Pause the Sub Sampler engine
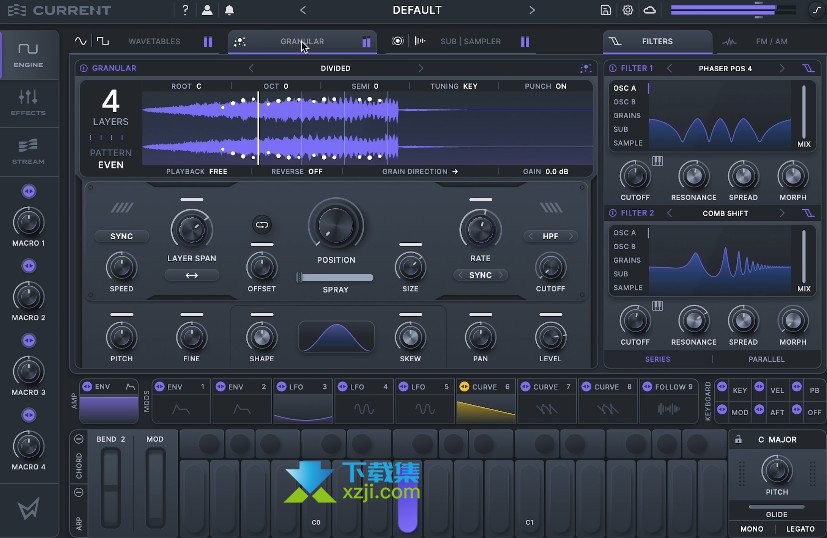Image resolution: width=827 pixels, height=538 pixels. coord(525,42)
